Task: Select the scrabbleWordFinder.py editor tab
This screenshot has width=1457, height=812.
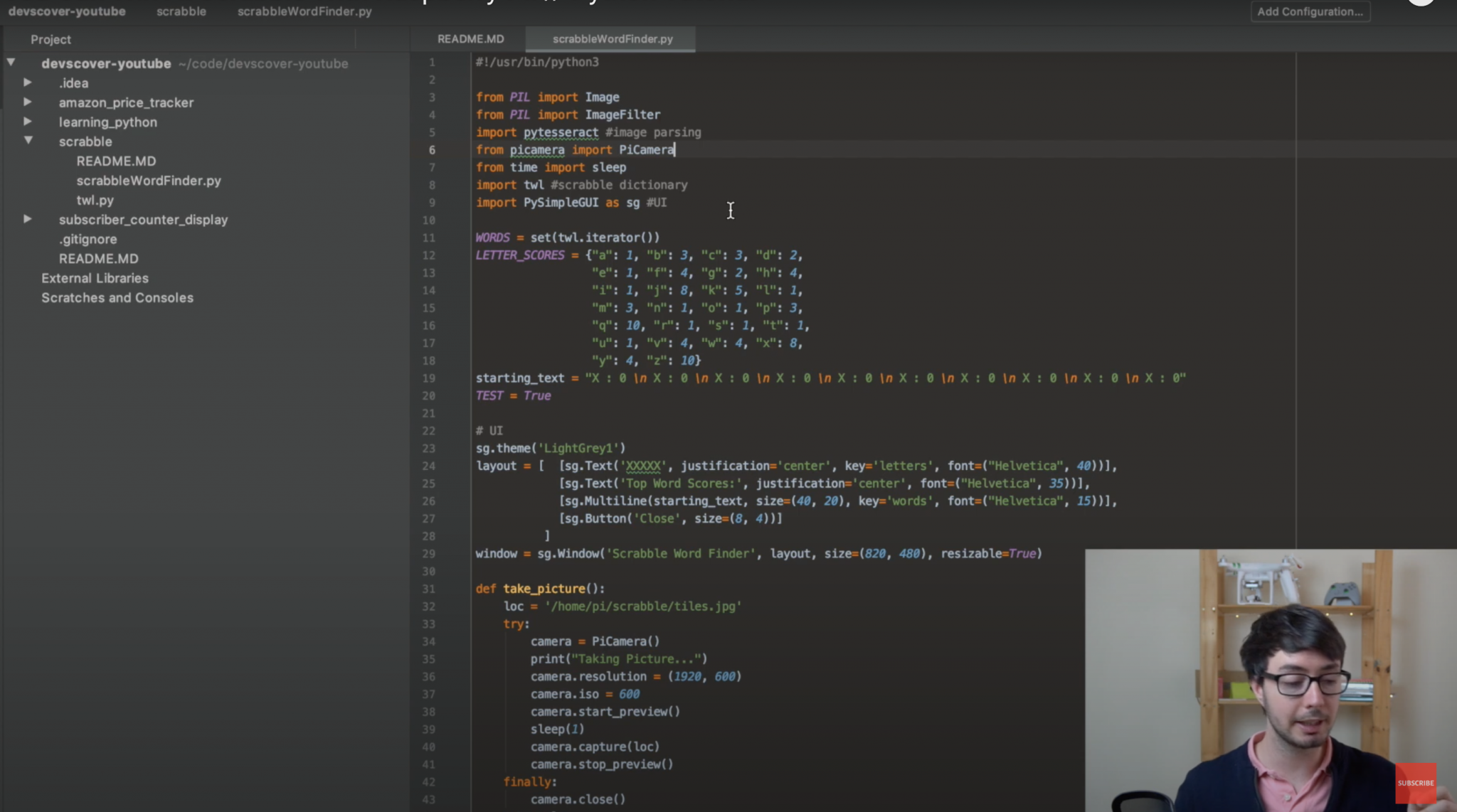Action: [612, 39]
